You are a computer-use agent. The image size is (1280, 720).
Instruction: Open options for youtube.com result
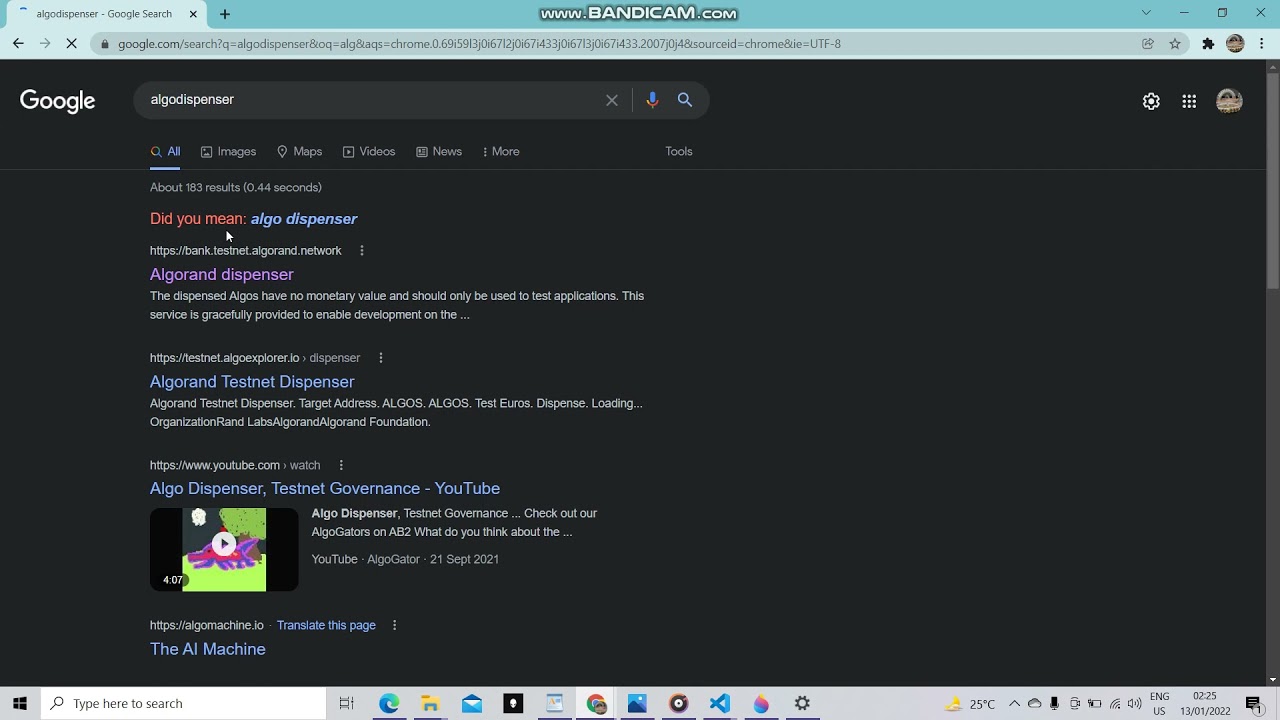point(341,465)
